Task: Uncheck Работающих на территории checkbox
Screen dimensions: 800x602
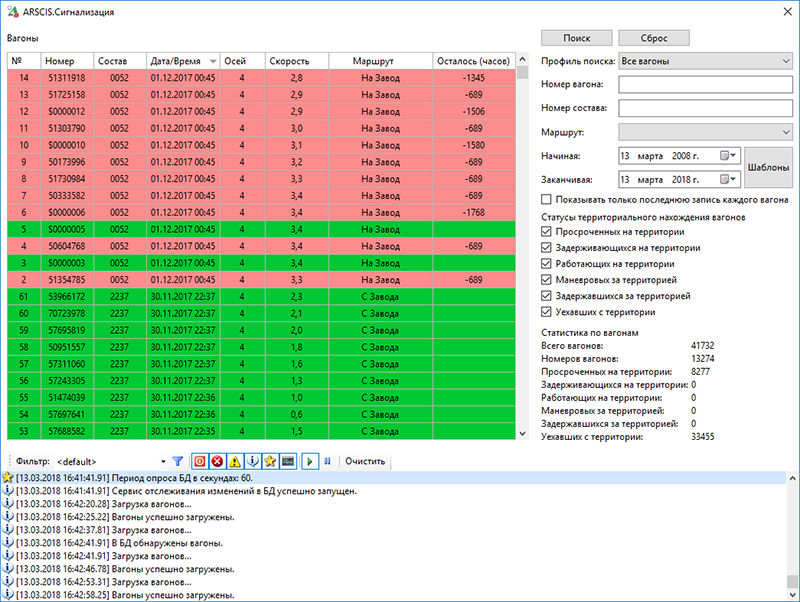Action: point(546,264)
